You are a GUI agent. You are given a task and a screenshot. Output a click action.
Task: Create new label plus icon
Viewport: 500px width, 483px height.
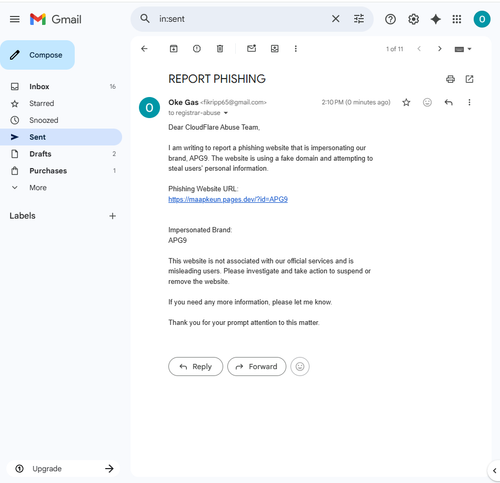pos(113,216)
